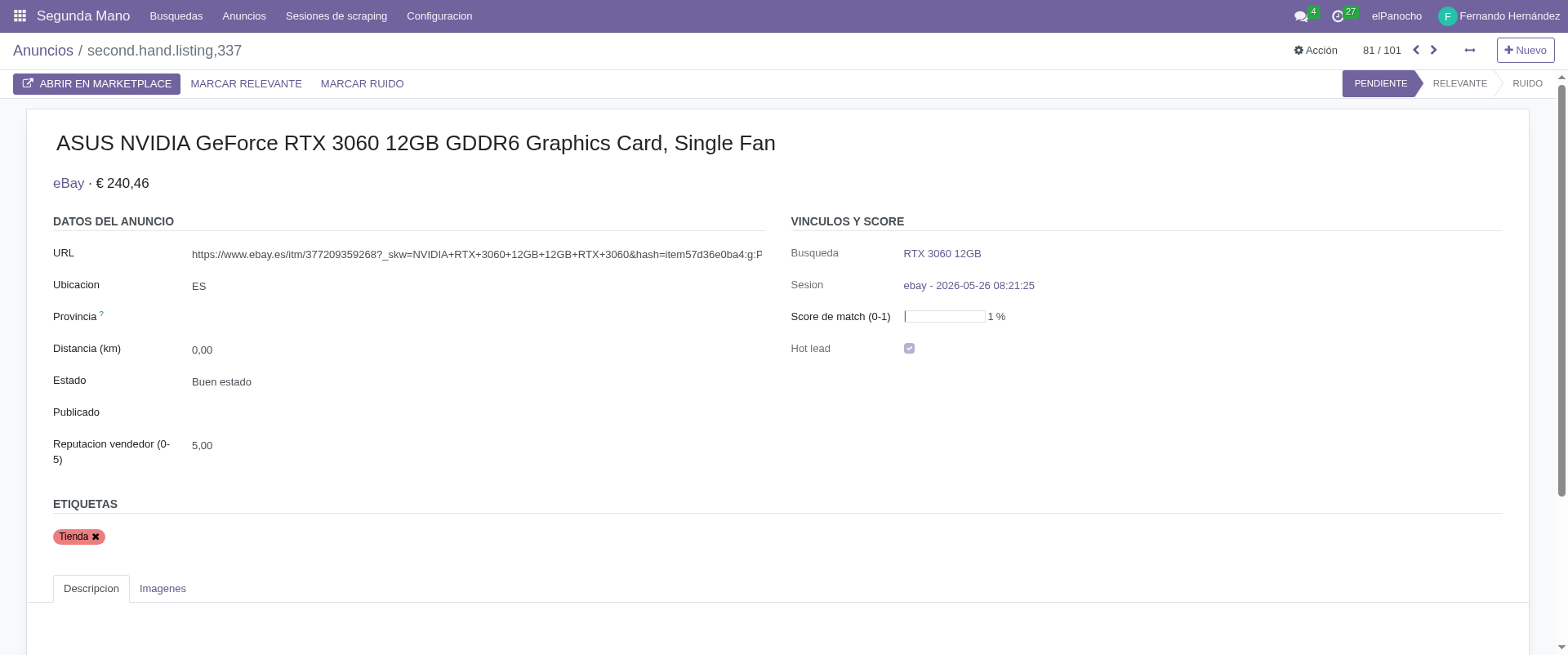Screen dimensions: 1568x655
Task: Toggle the Hot lead checkbox
Action: click(909, 348)
